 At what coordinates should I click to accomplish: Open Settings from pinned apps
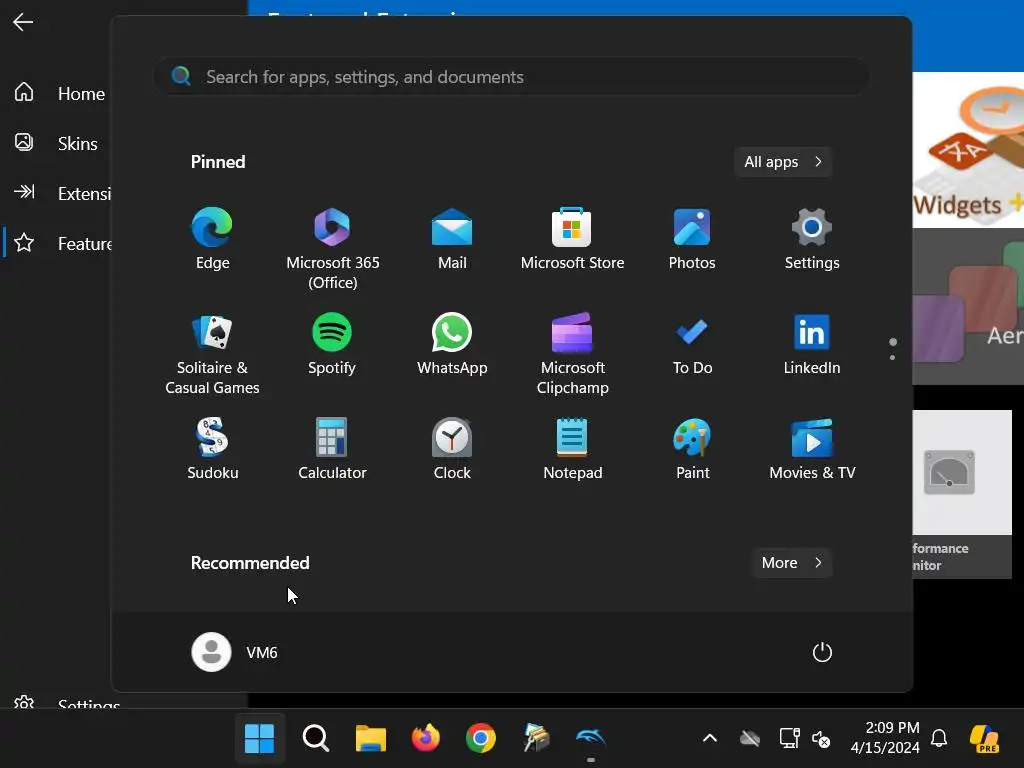pos(812,238)
